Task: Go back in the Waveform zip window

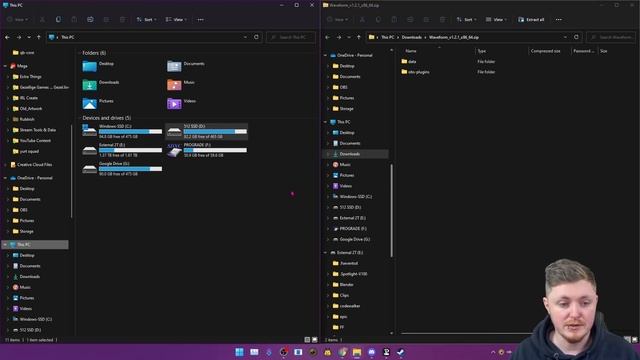Action: [327, 37]
